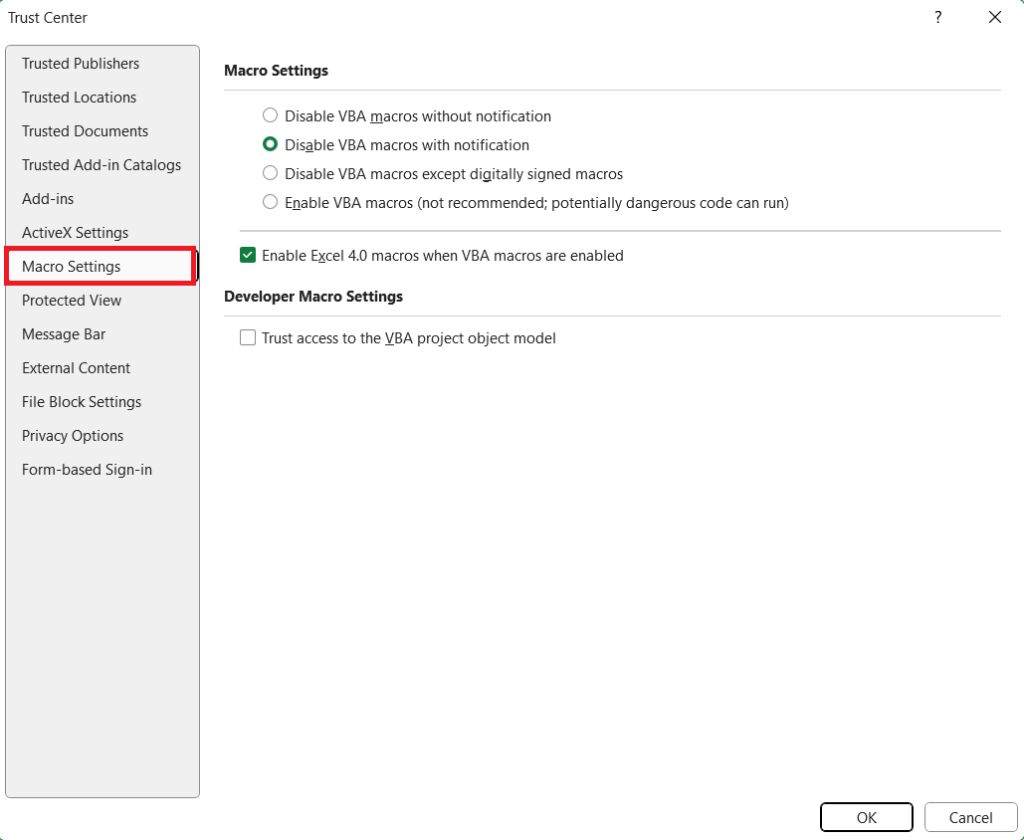
Task: Enable trust access to VBA project model
Action: tap(247, 337)
